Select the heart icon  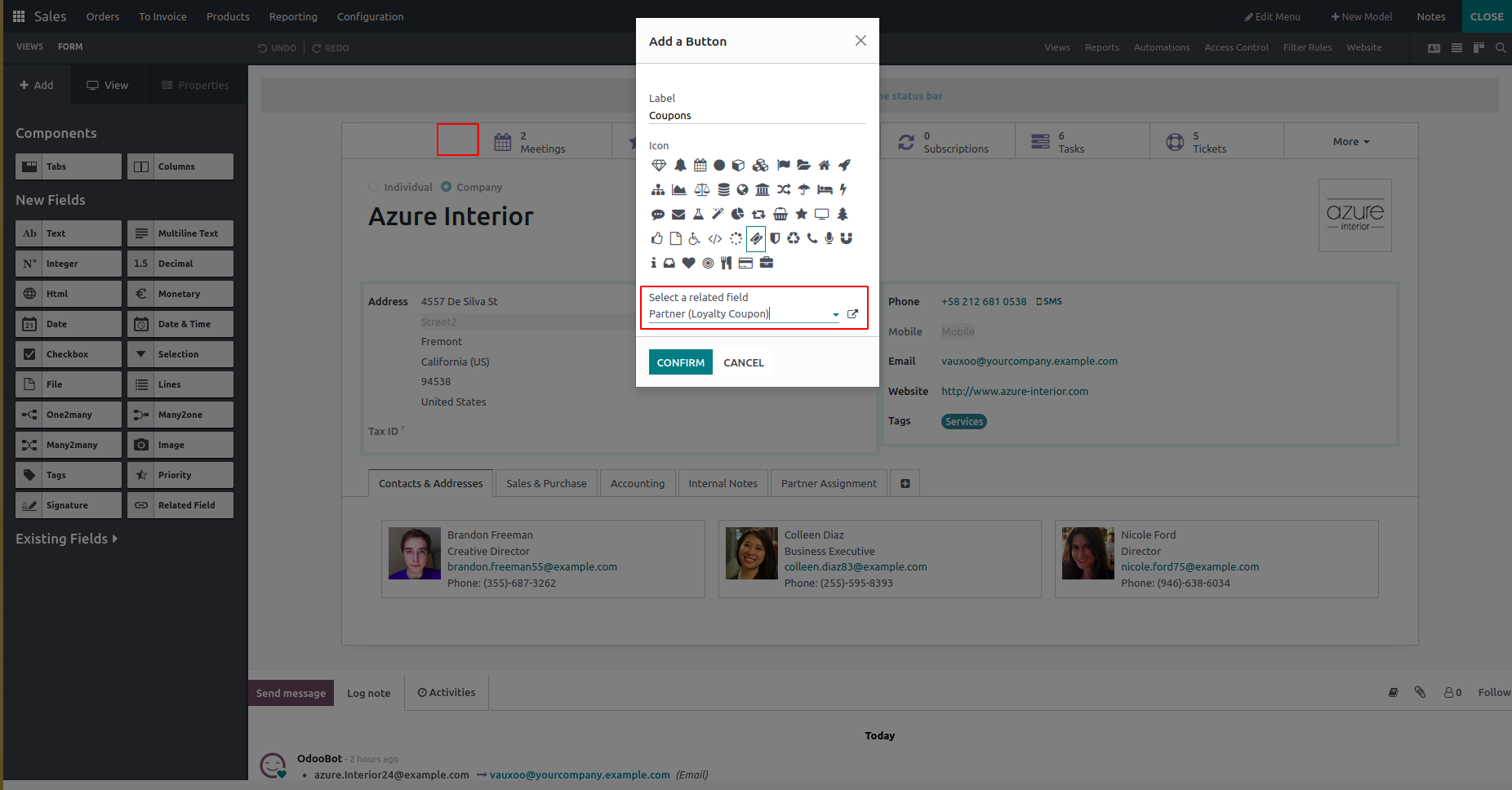pyautogui.click(x=689, y=264)
